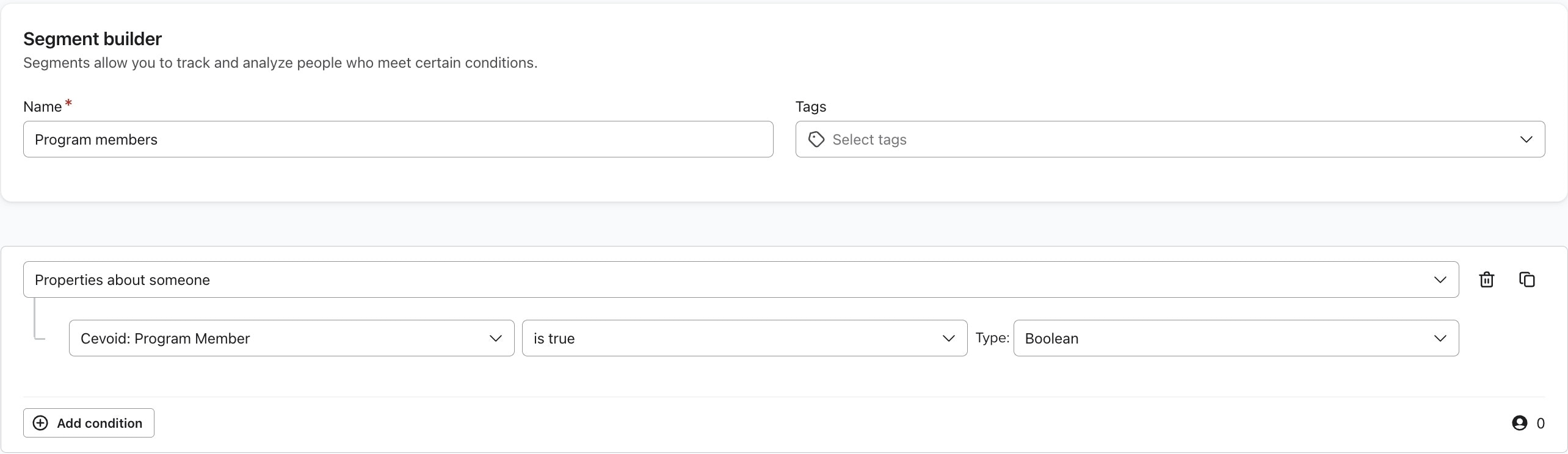The width and height of the screenshot is (1568, 454).
Task: Open the 'is true' operator dropdown
Action: (x=733, y=338)
